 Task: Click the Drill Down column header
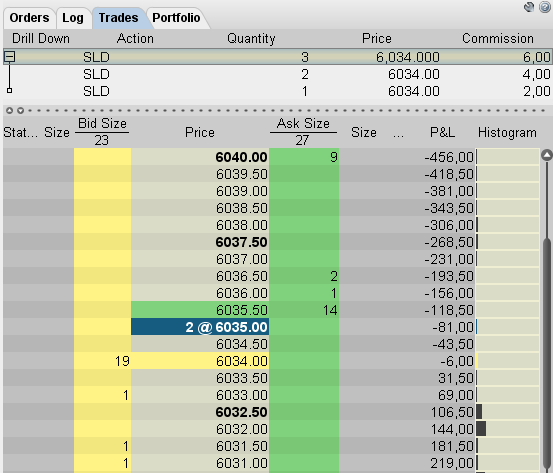click(x=41, y=38)
